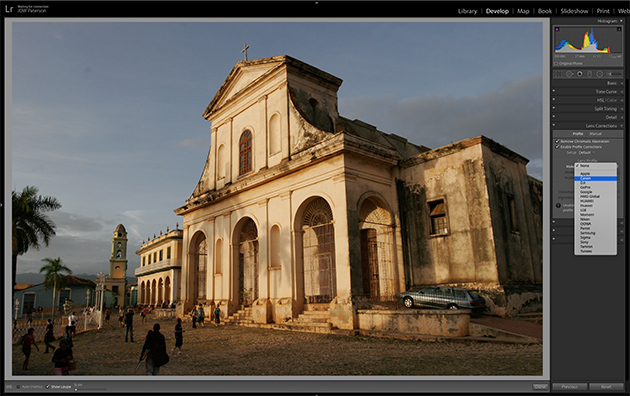Open the Slideshow module
630x396 pixels.
point(574,11)
